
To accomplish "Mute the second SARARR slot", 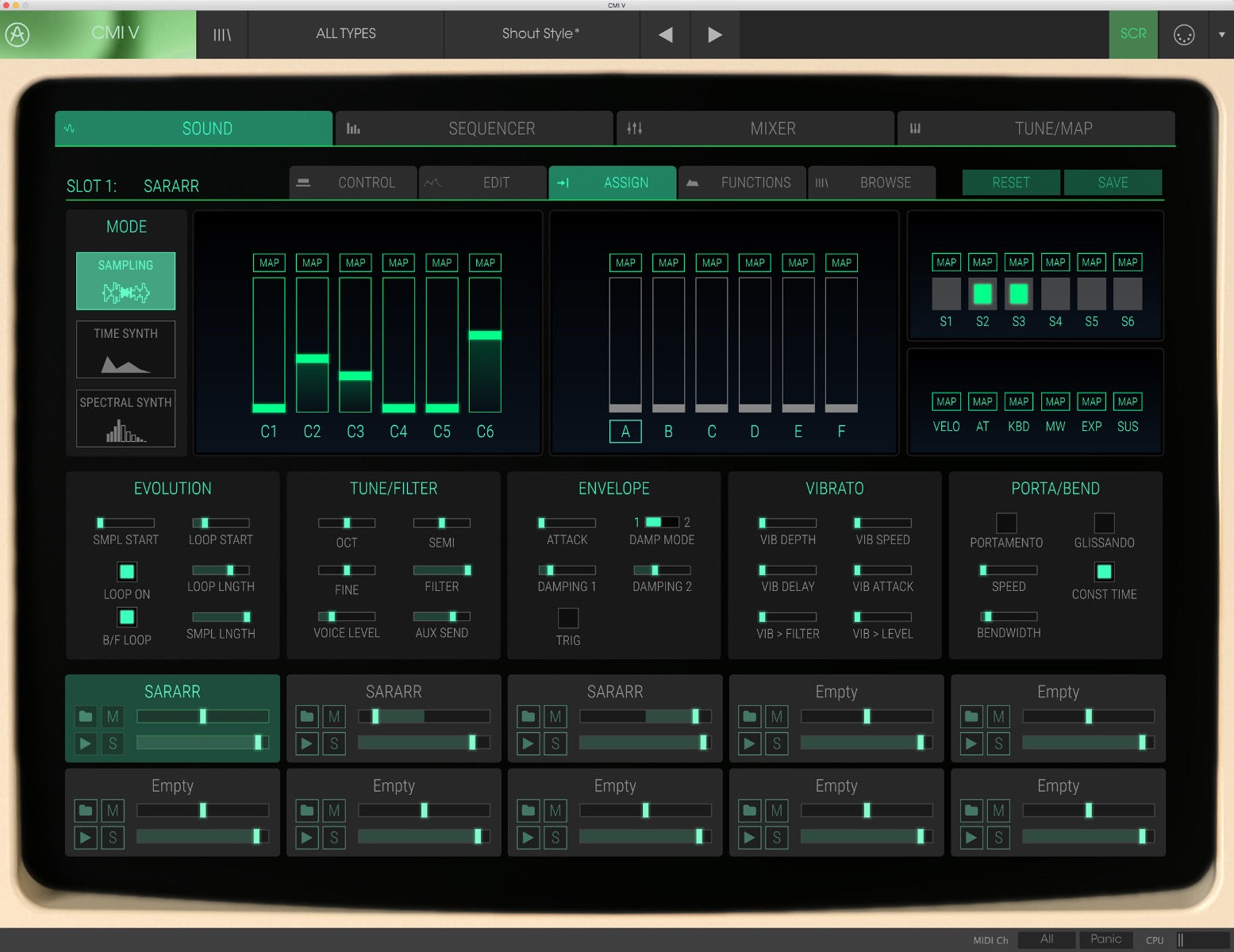I will click(334, 717).
